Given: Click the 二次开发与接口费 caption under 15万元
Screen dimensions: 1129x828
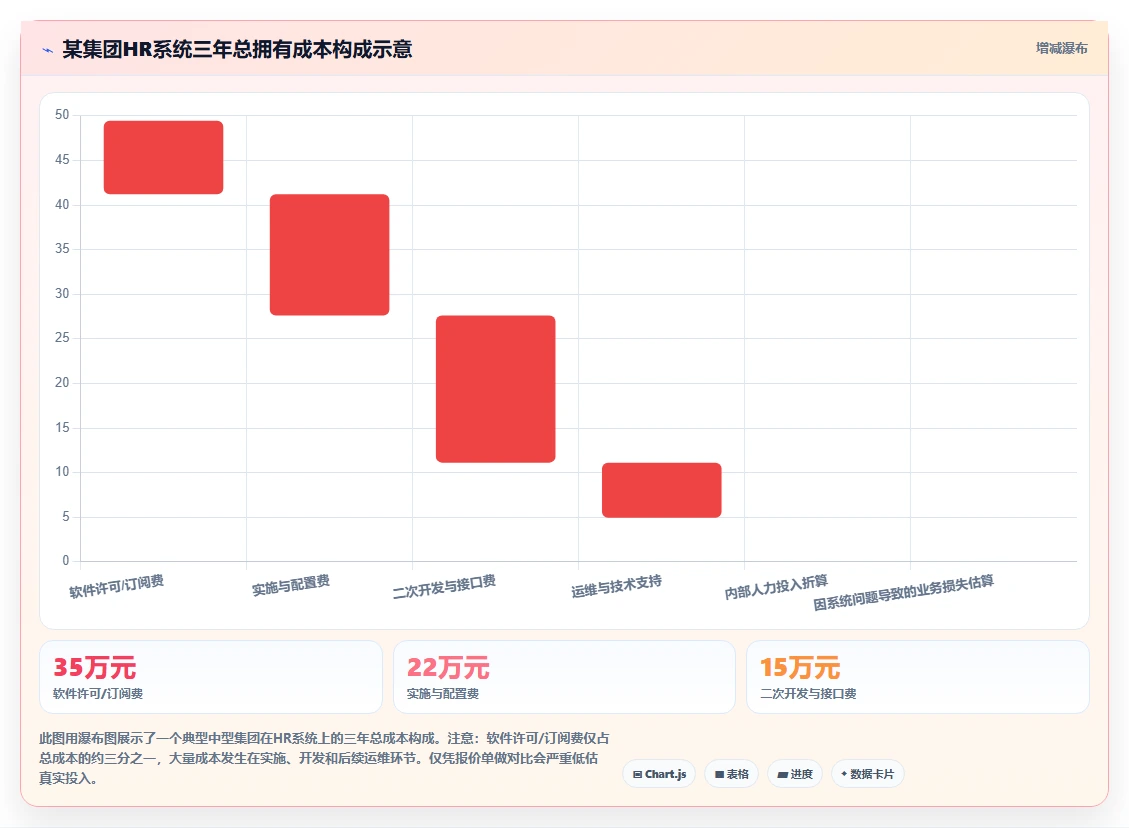Looking at the screenshot, I should [809, 693].
